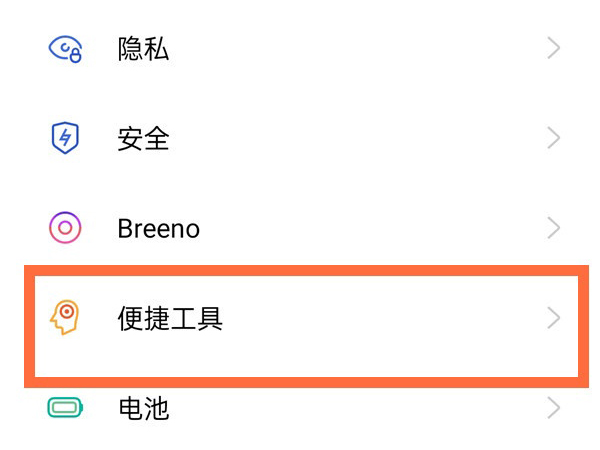Tap the Privacy eye-and-lock icon
The width and height of the screenshot is (600, 450).
pyautogui.click(x=66, y=49)
